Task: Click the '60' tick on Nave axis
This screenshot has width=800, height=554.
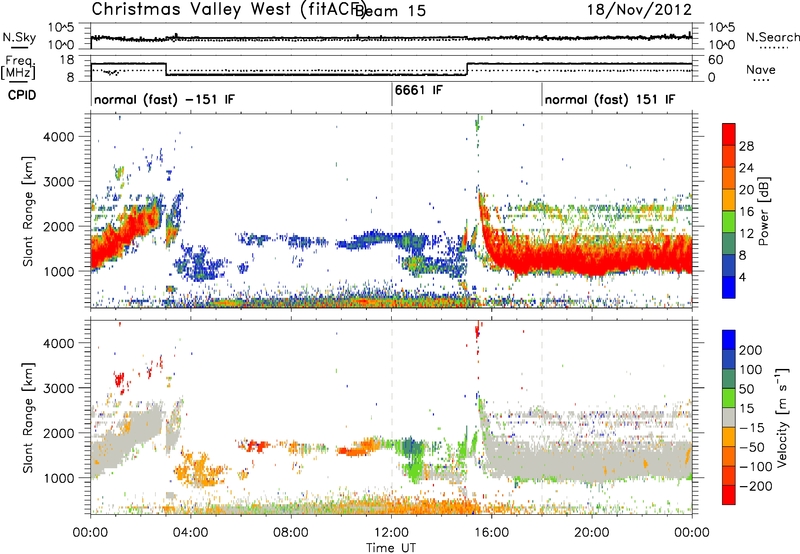Action: point(716,60)
